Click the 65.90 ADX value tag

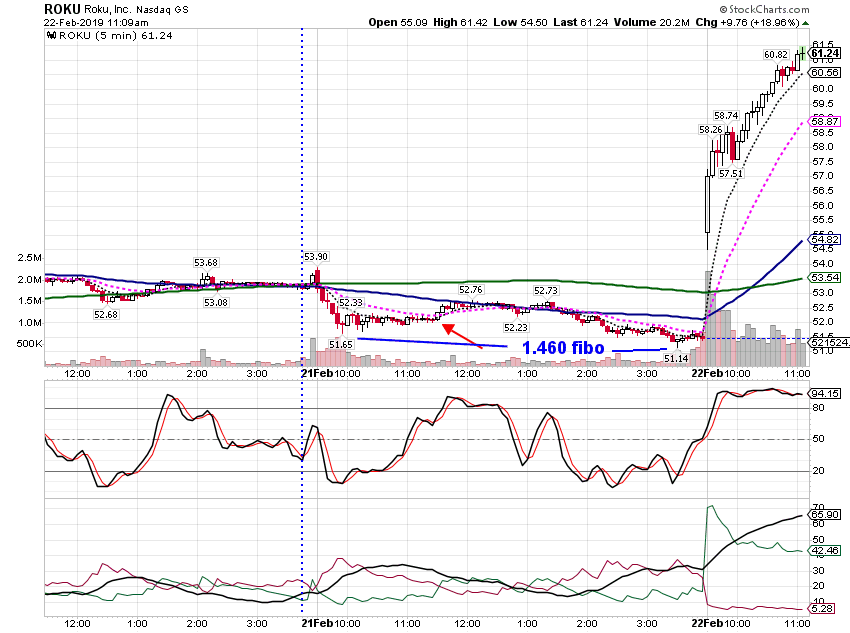(825, 515)
